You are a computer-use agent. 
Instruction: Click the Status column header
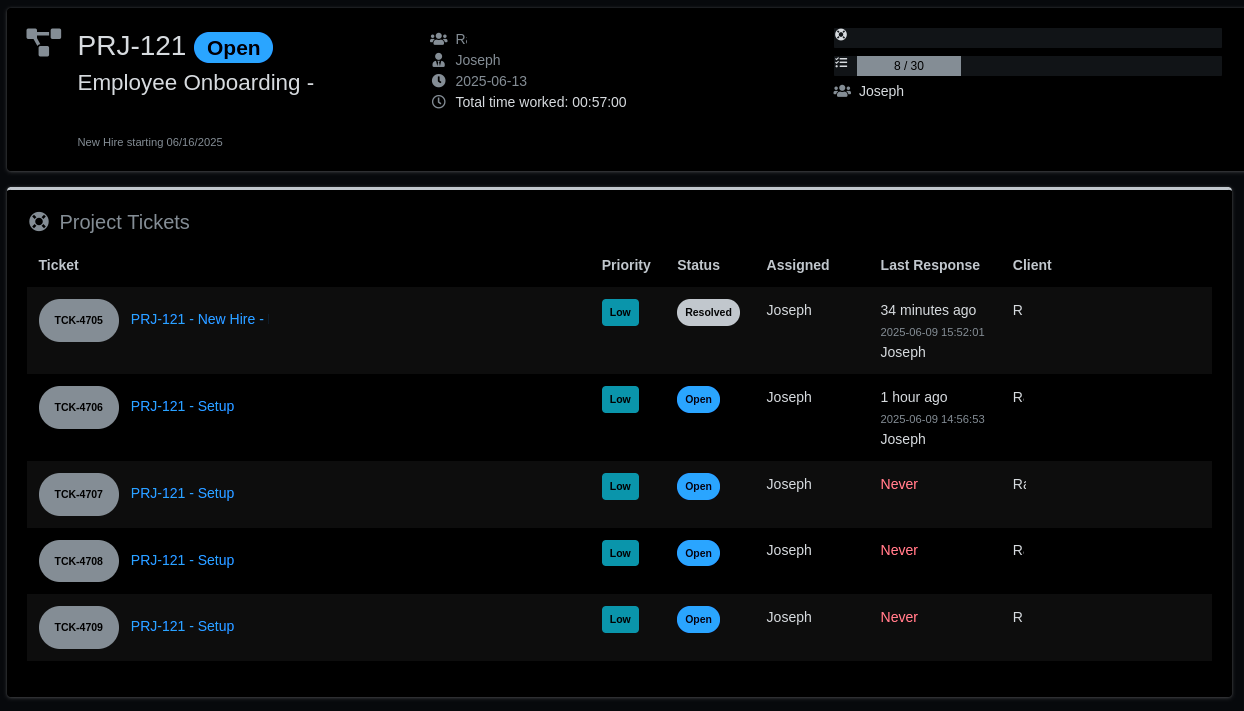698,265
